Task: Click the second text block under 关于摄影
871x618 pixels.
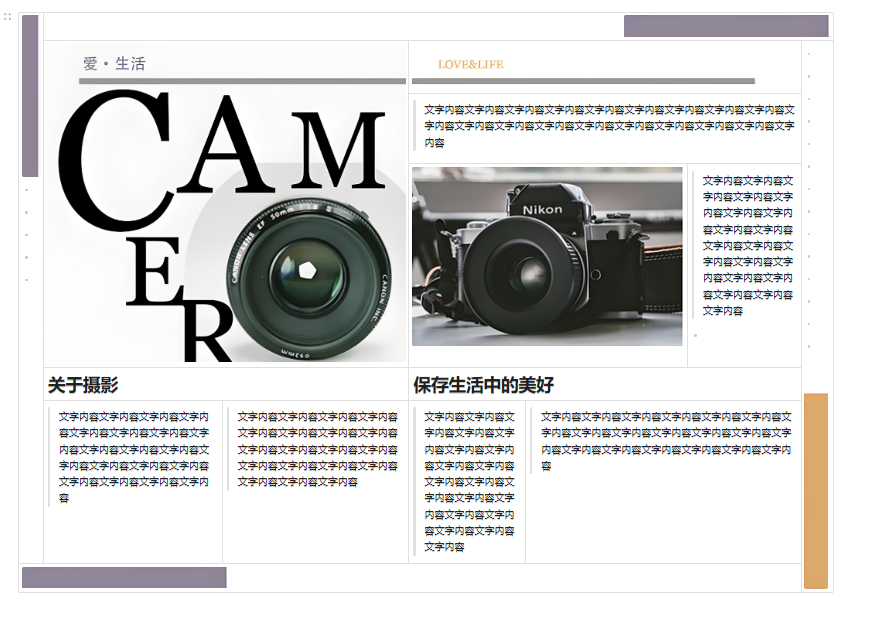Action: click(317, 449)
